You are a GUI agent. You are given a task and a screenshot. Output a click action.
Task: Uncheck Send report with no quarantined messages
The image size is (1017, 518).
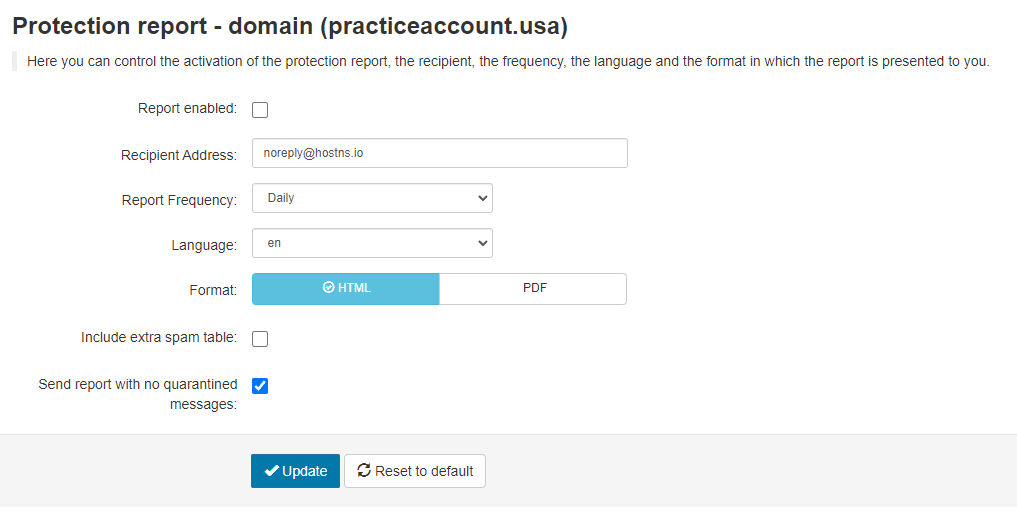260,386
